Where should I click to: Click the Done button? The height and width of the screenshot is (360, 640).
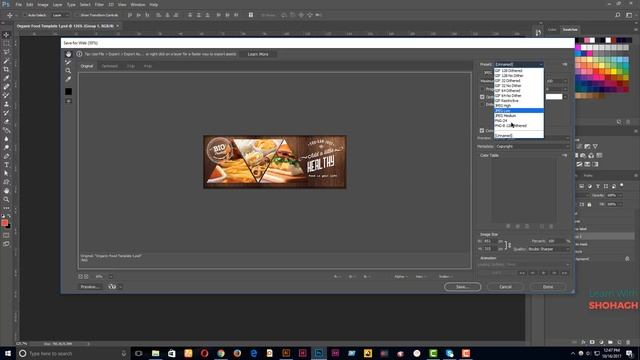pyautogui.click(x=548, y=287)
